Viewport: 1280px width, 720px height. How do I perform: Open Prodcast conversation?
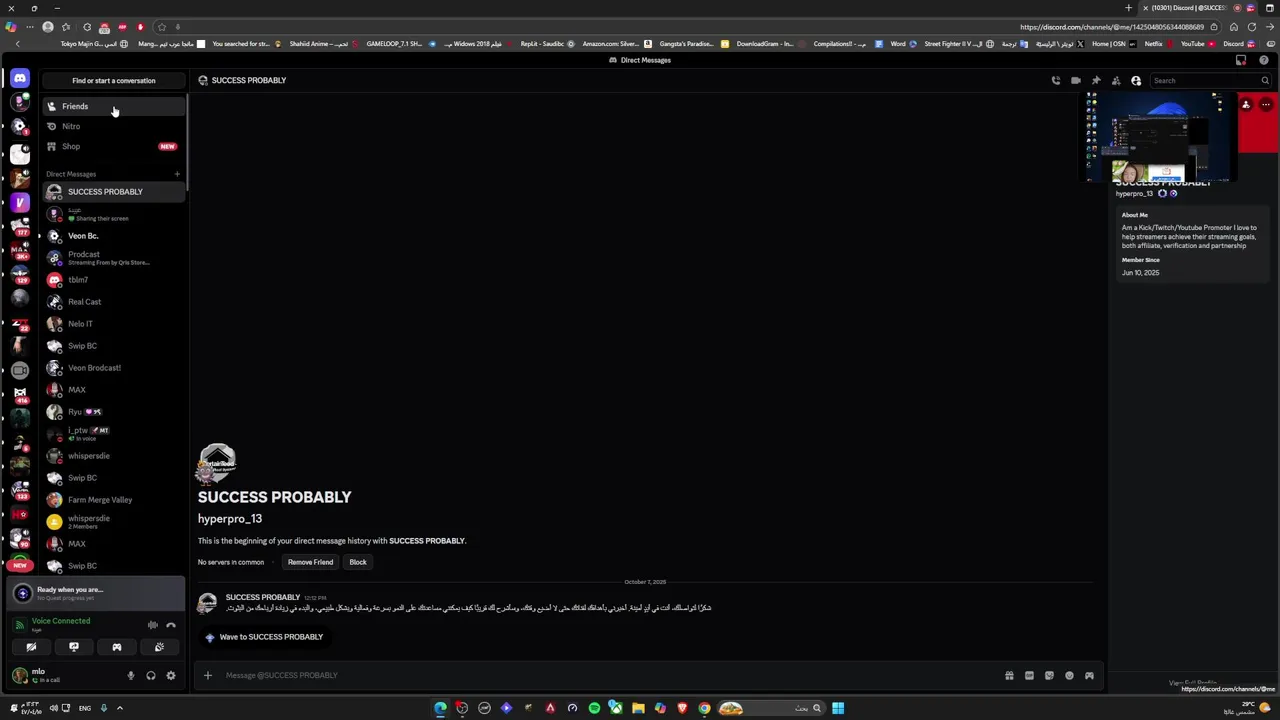(114, 258)
